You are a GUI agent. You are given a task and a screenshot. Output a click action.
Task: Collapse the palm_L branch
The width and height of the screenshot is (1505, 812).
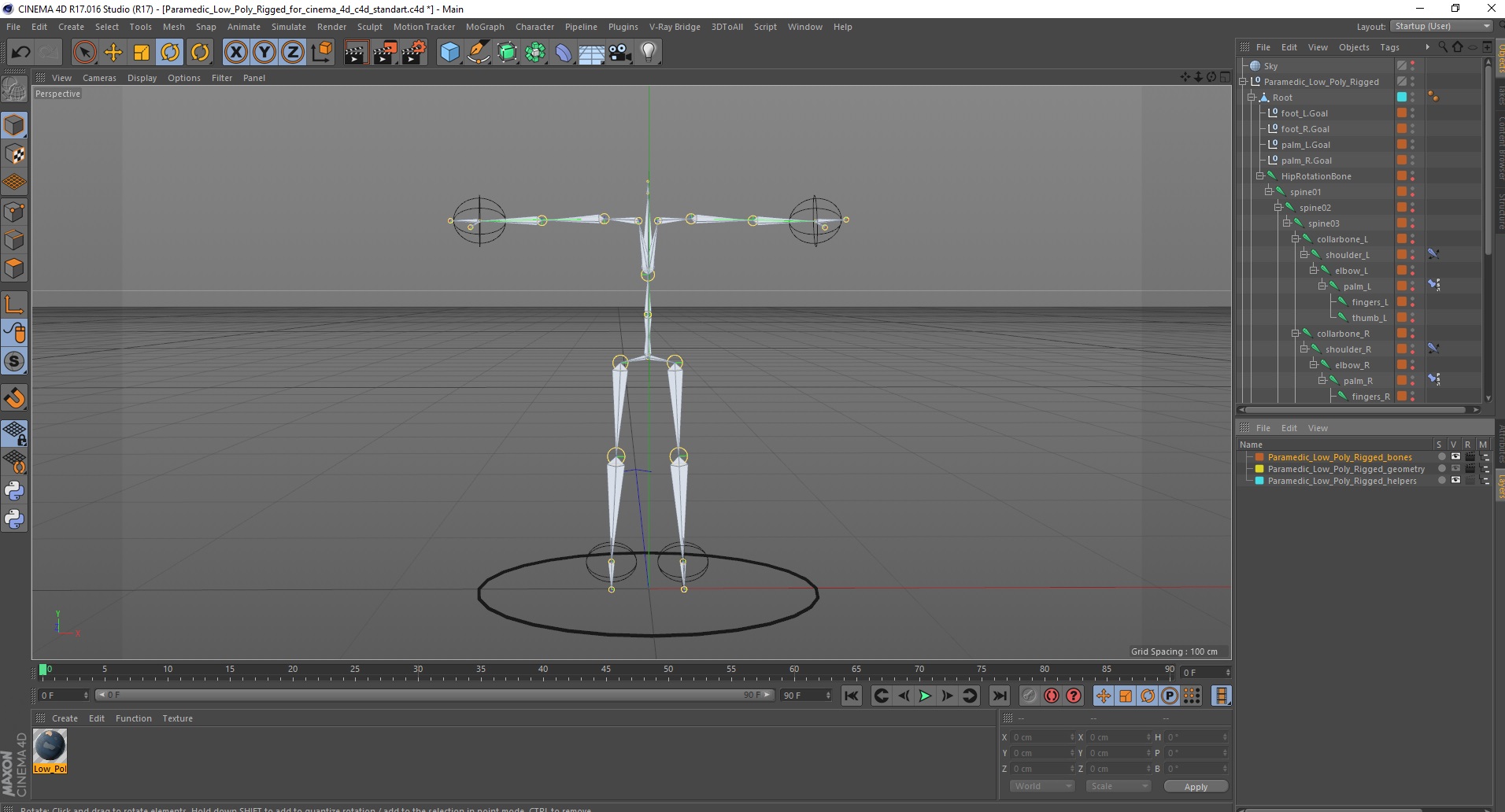[1322, 286]
